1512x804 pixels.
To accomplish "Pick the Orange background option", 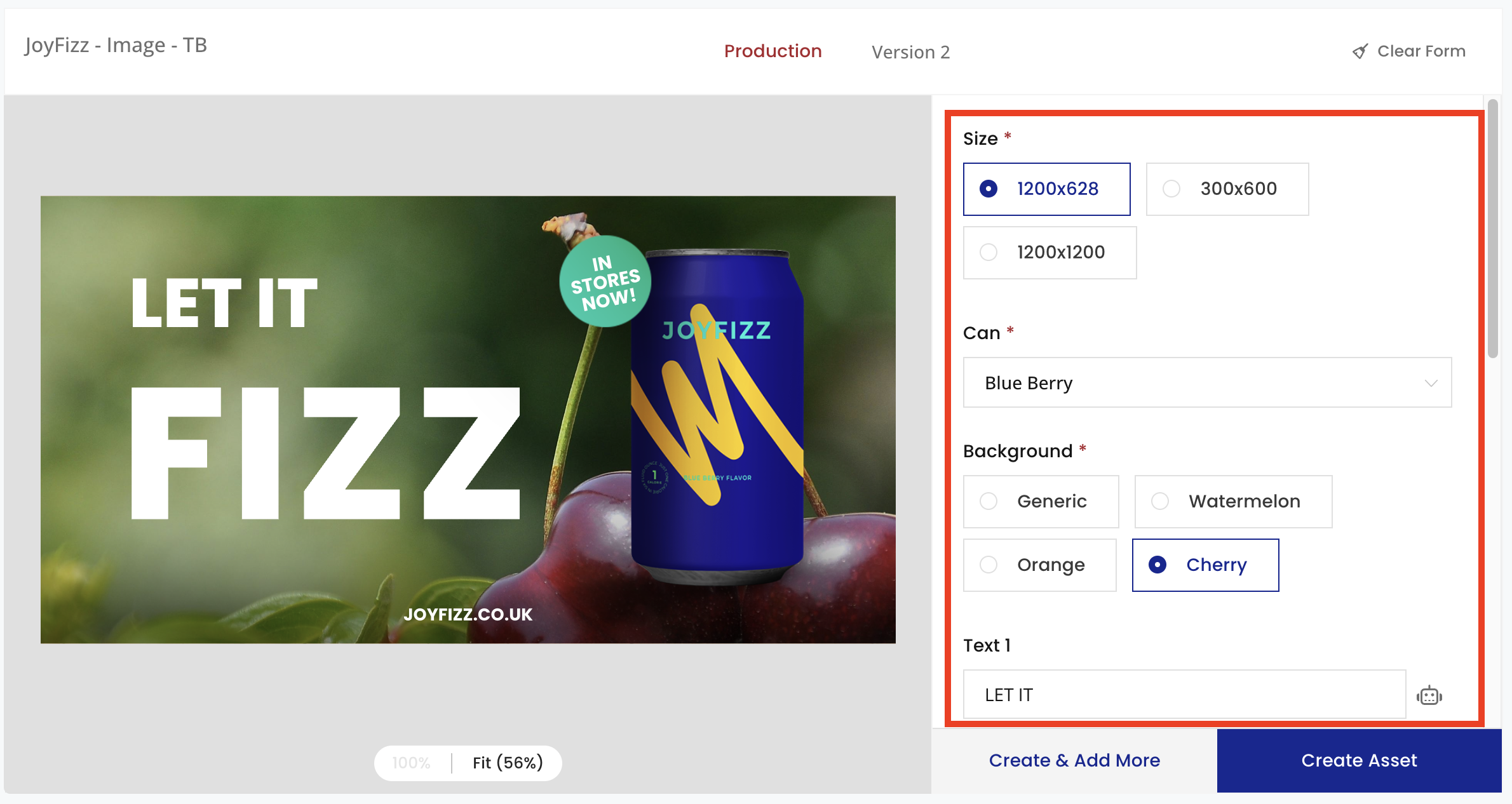I will coord(1039,565).
